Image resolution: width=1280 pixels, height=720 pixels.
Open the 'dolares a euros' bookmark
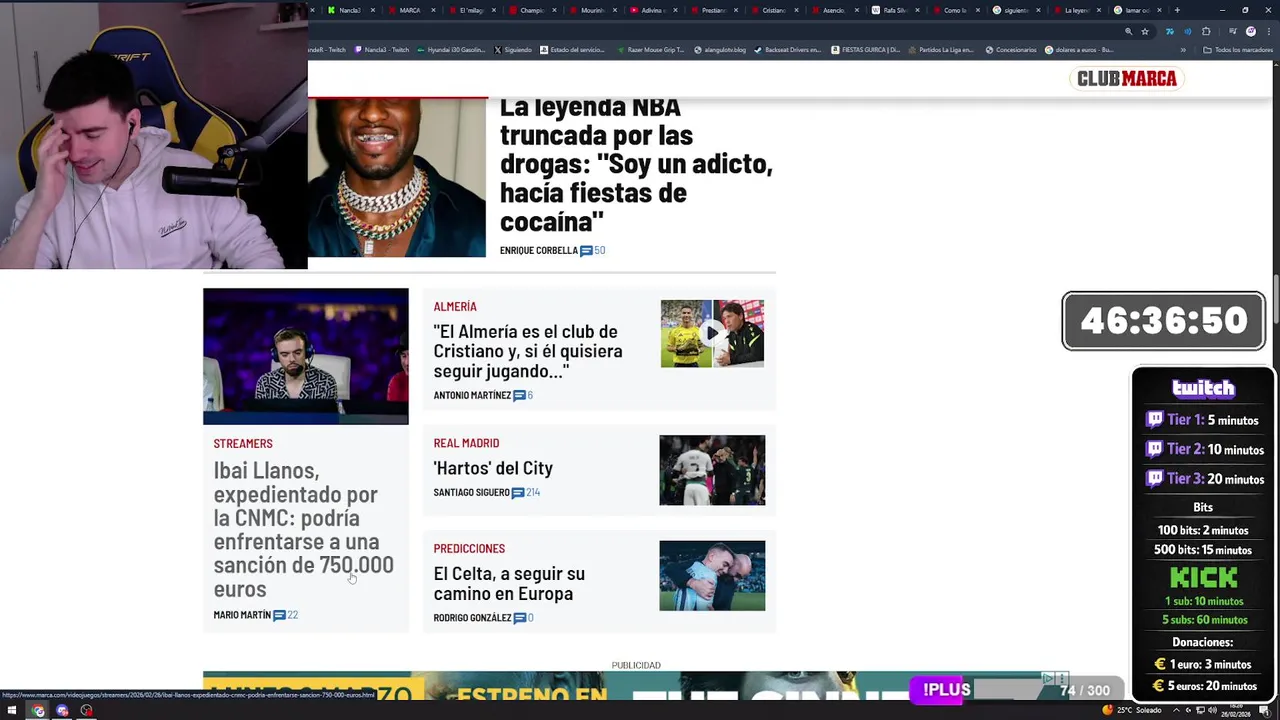point(1079,50)
